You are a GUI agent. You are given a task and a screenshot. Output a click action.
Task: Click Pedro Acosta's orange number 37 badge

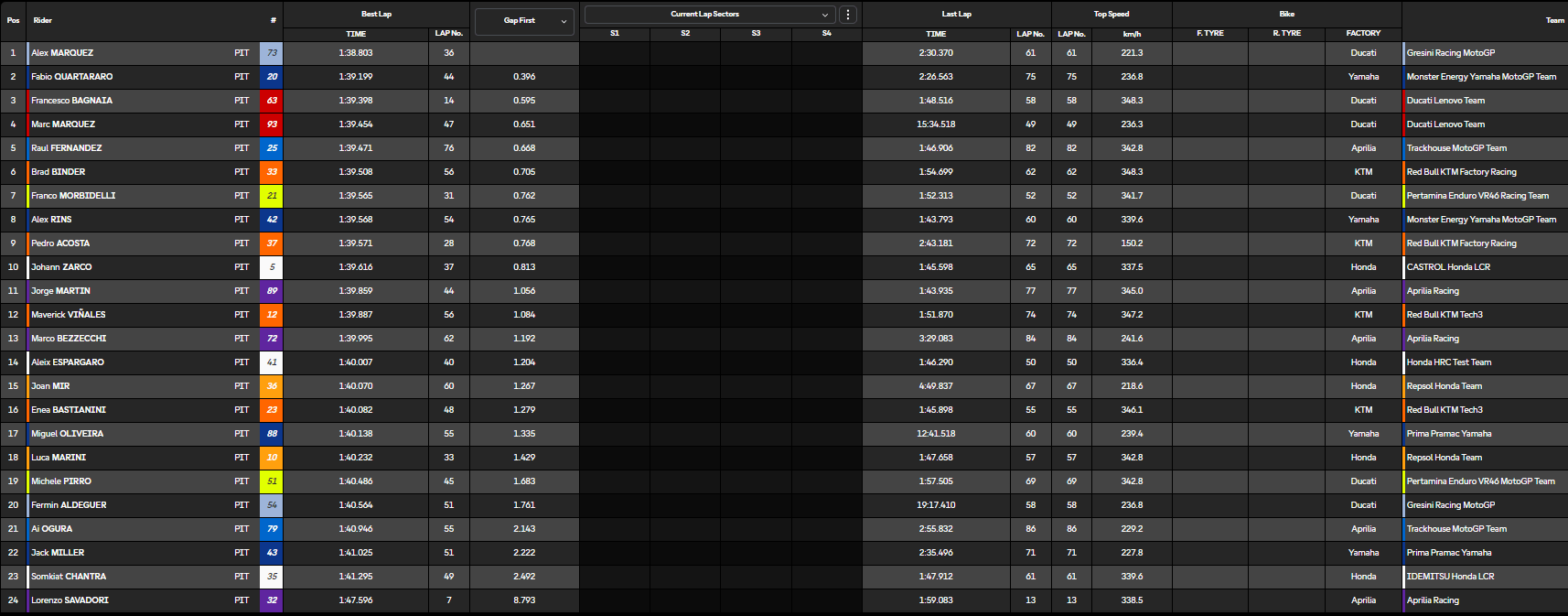pos(272,243)
